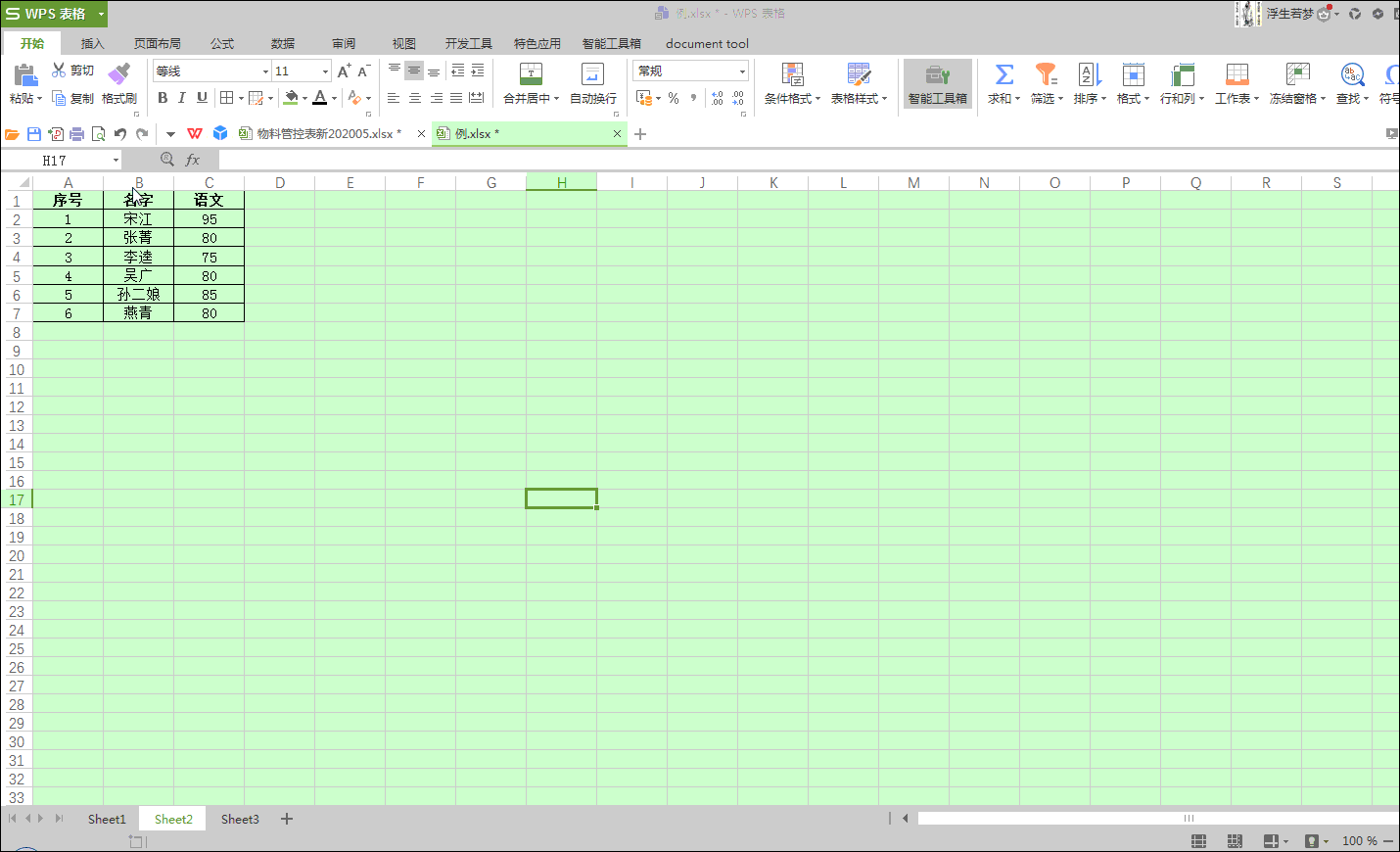This screenshot has width=1400, height=852.
Task: Toggle align text left
Action: tap(393, 98)
